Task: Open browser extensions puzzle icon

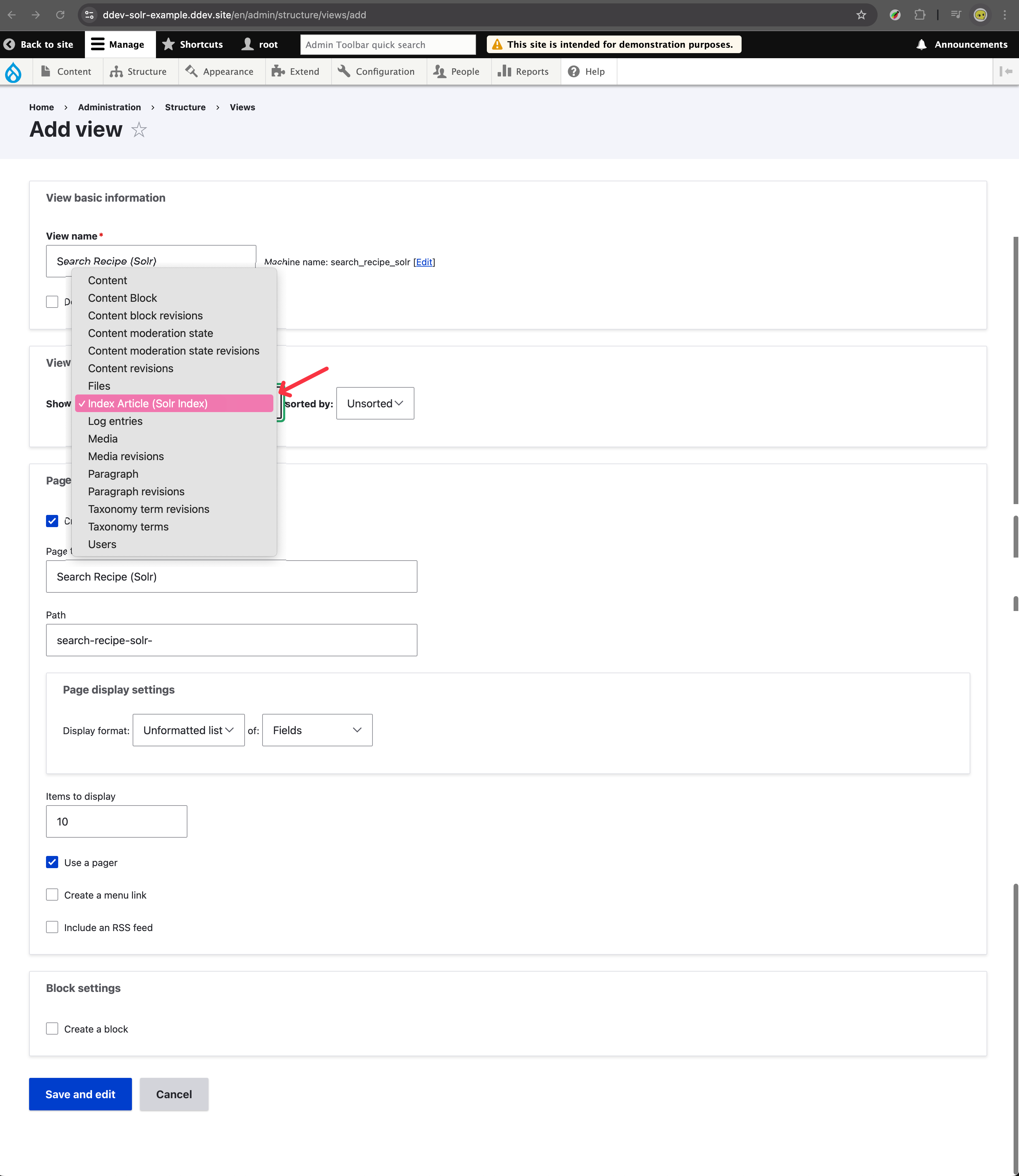Action: pyautogui.click(x=920, y=15)
